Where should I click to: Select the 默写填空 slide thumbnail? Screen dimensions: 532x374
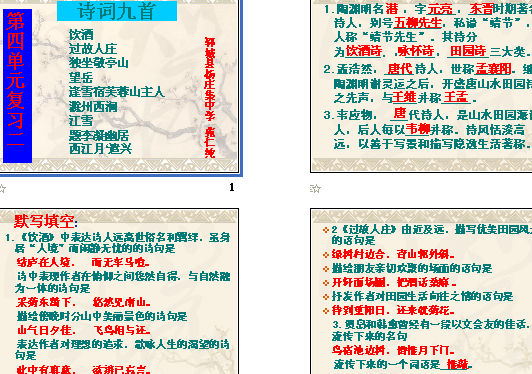coord(119,291)
